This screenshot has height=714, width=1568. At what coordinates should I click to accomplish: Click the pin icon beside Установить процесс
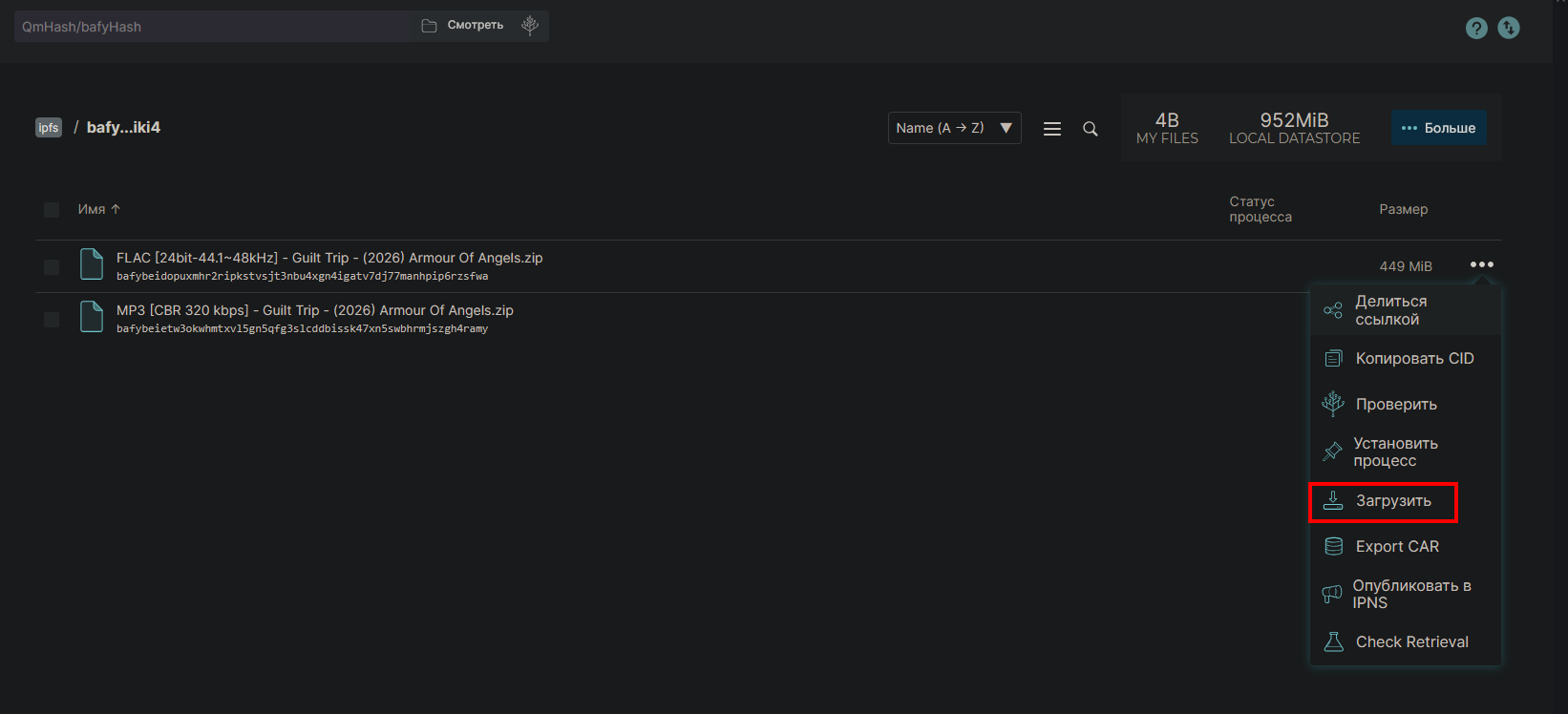[1332, 451]
